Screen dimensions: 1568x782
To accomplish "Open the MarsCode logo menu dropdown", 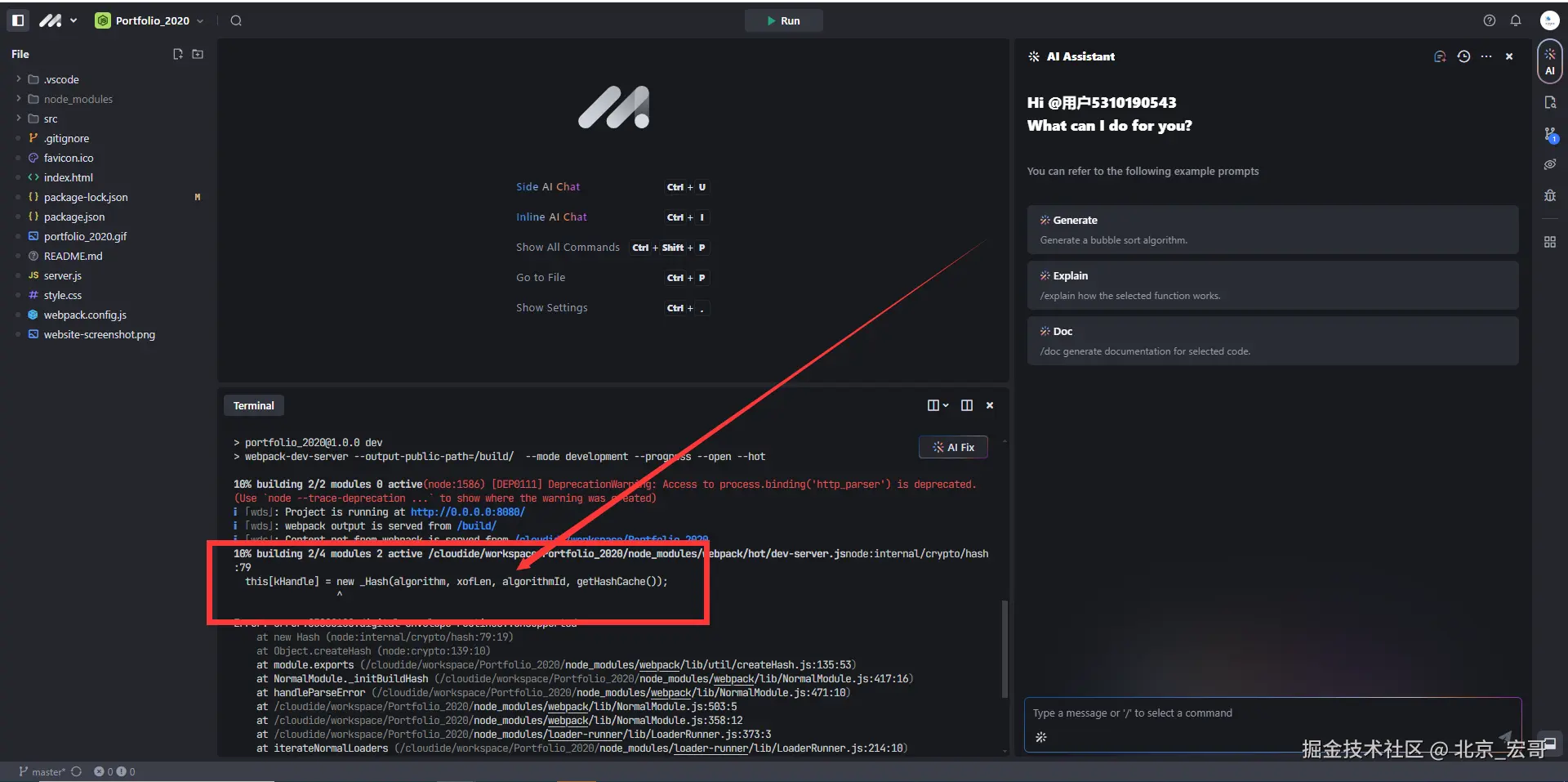I will pyautogui.click(x=58, y=20).
